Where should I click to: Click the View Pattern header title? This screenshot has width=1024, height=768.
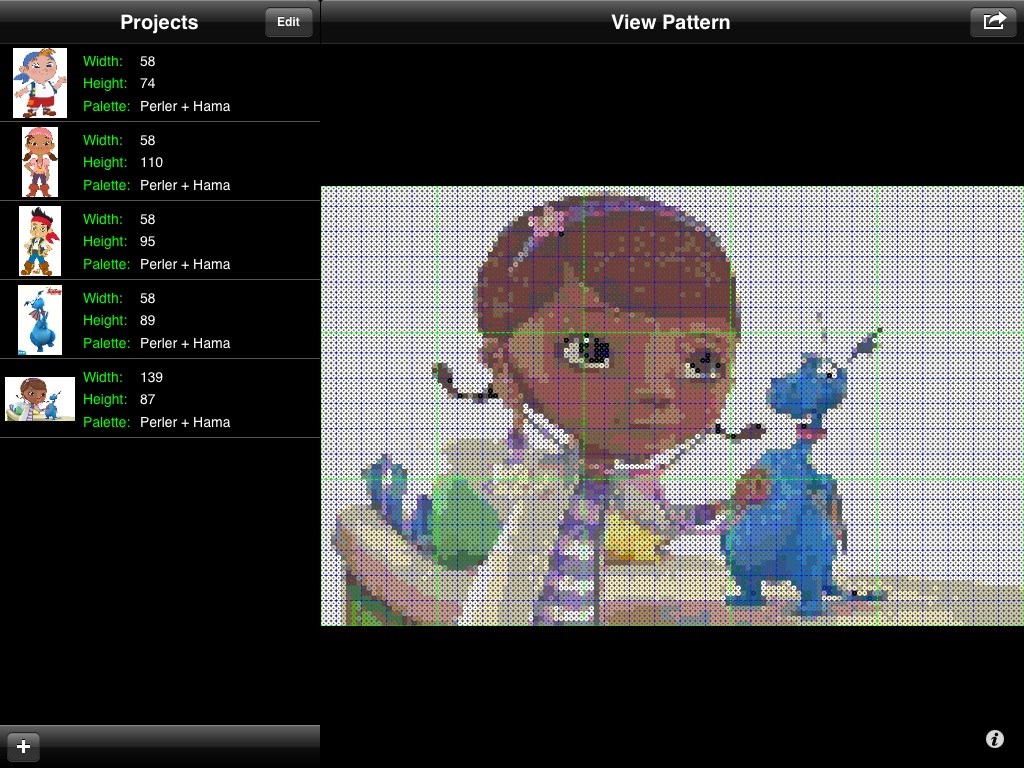[x=670, y=22]
